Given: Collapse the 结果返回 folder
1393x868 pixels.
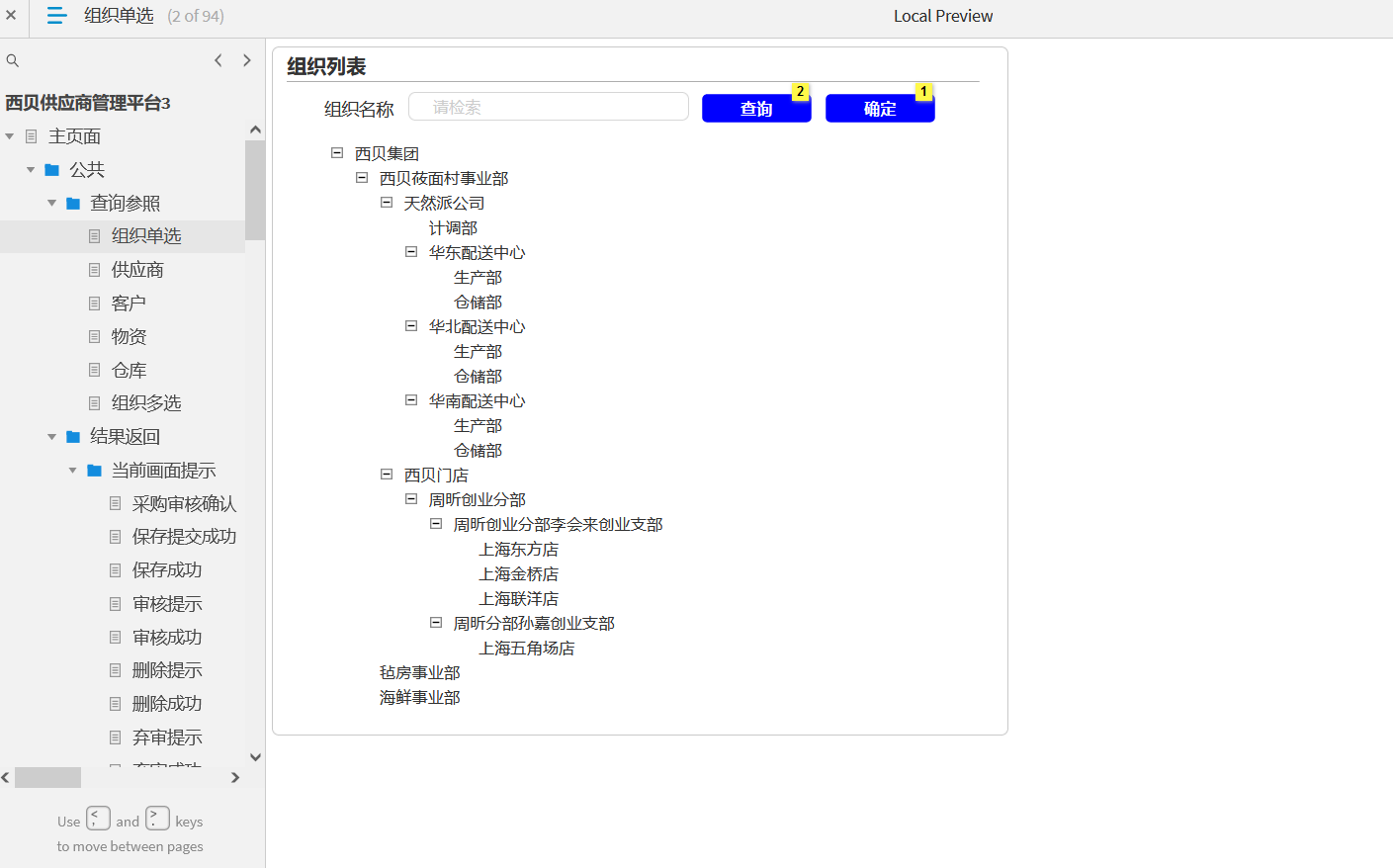Looking at the screenshot, I should [51, 437].
